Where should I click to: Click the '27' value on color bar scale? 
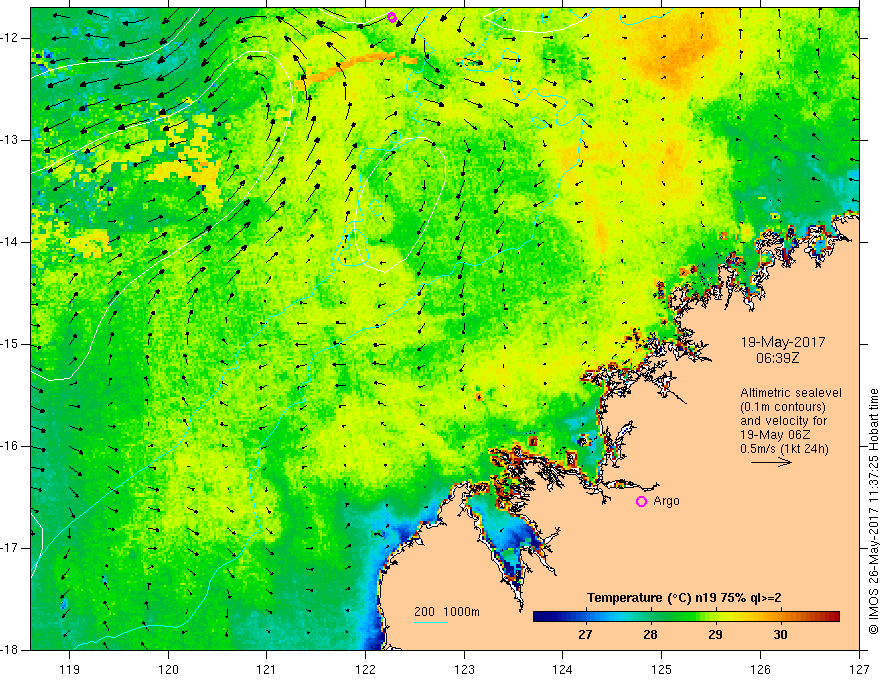click(585, 635)
